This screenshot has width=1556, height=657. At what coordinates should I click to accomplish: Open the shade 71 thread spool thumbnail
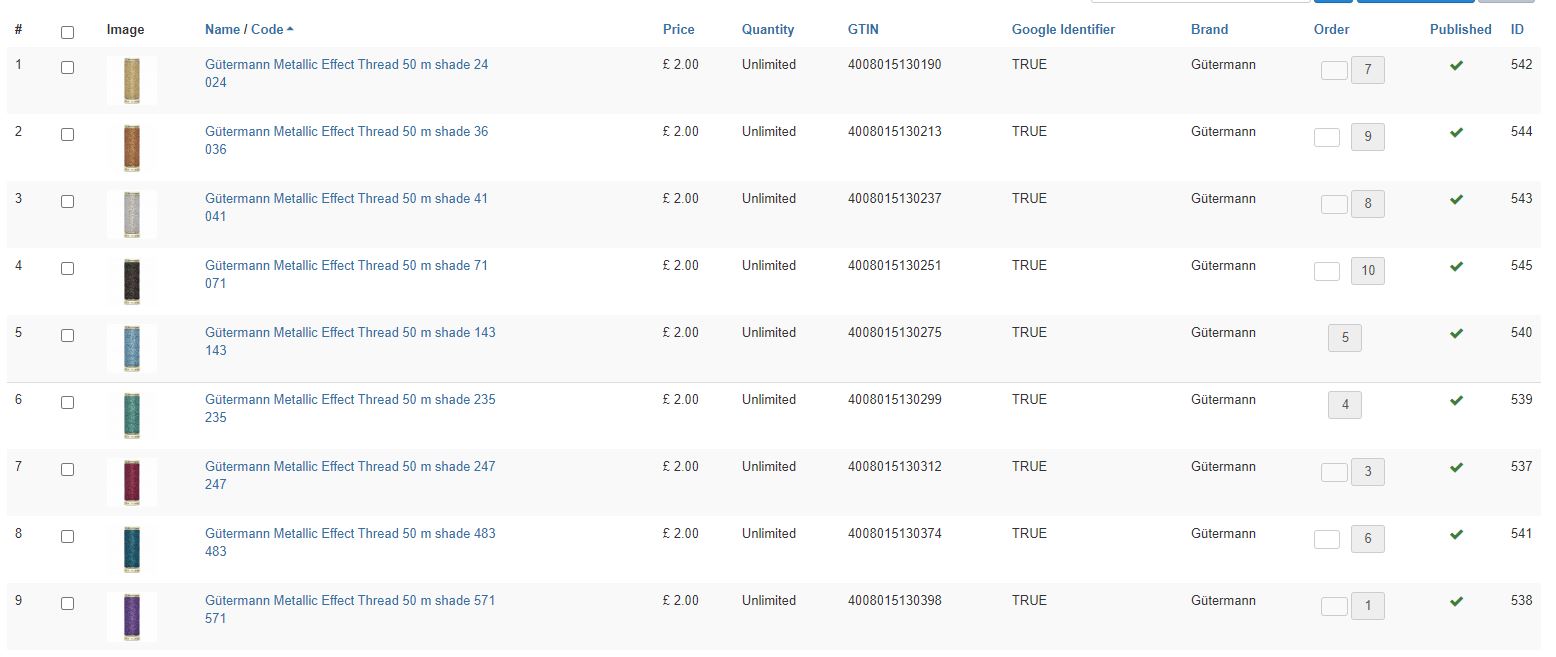pos(132,282)
